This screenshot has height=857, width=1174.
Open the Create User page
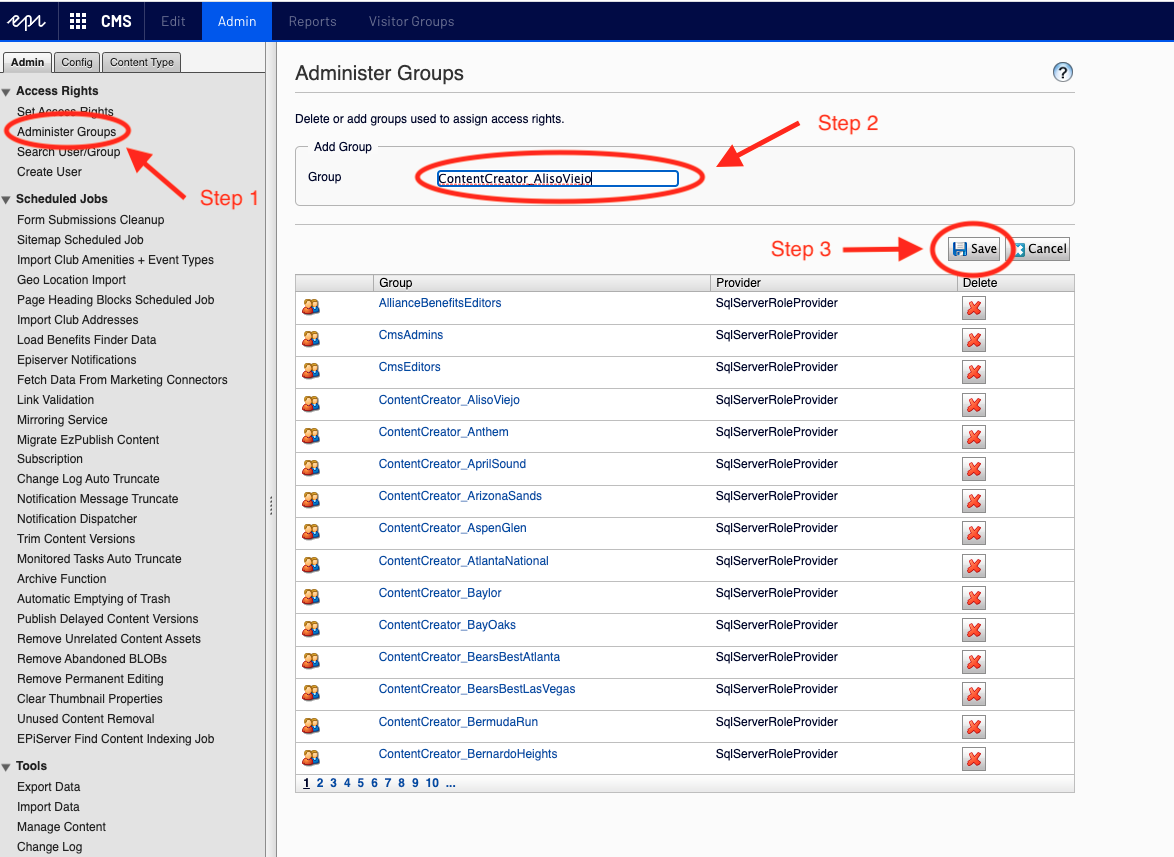pyautogui.click(x=49, y=171)
